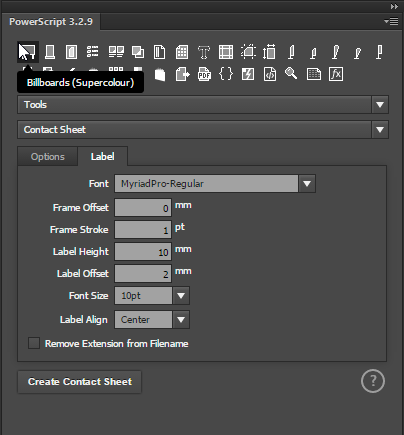The image size is (404, 435).
Task: Click the Create Contact Sheet button
Action: point(80,382)
